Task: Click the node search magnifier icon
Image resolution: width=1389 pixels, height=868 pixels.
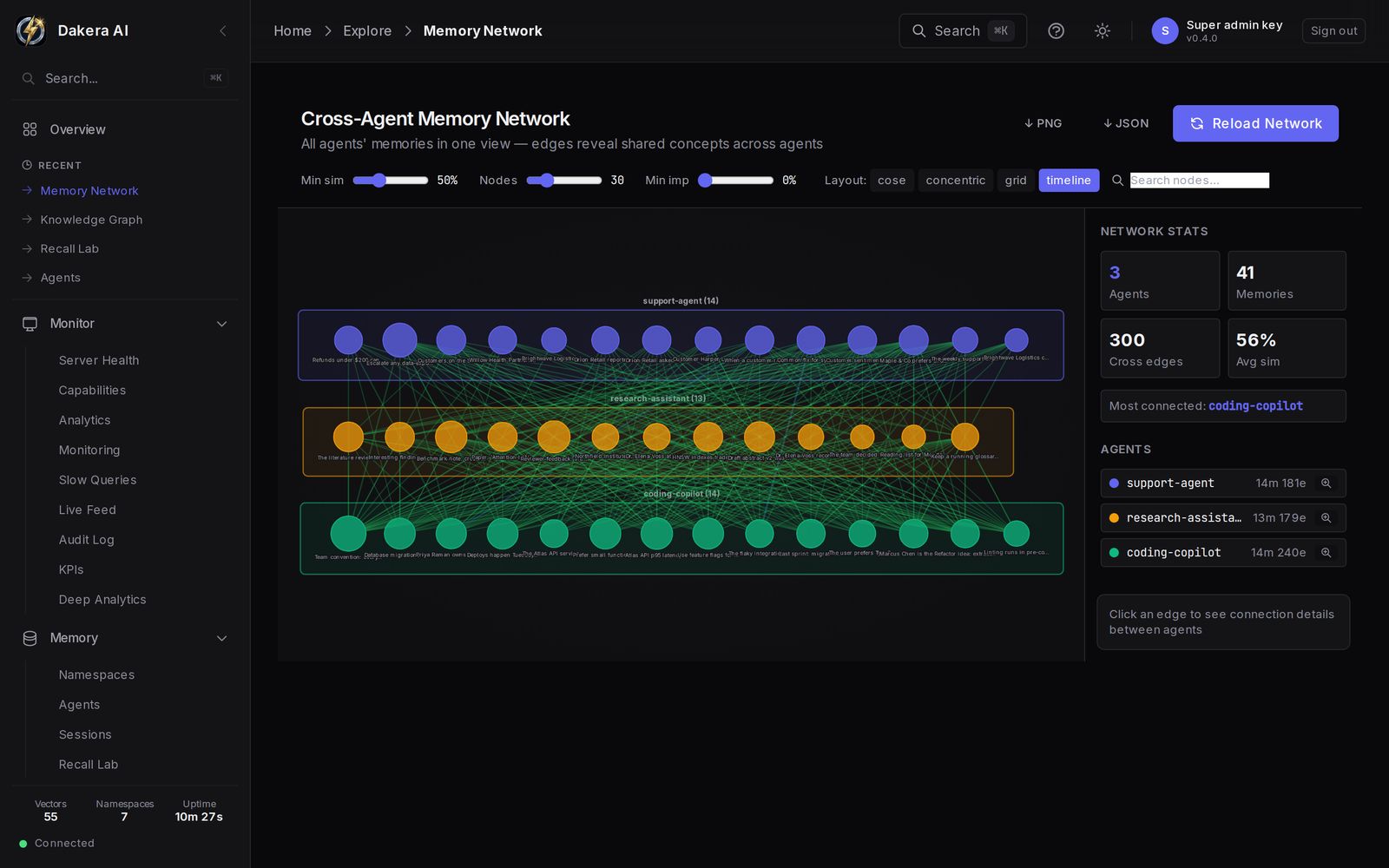Action: (1117, 181)
